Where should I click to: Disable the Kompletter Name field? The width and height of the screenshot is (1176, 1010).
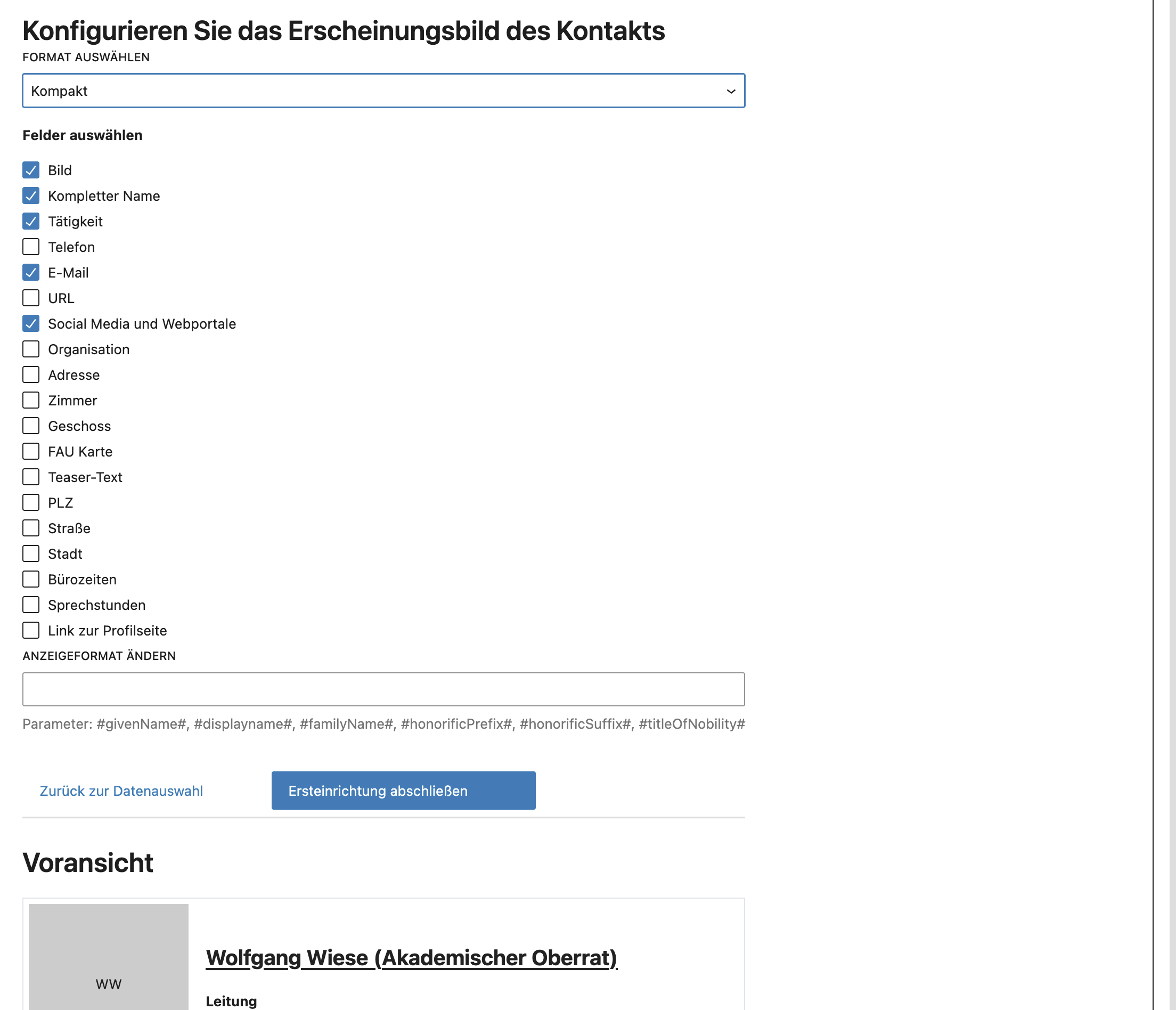point(31,196)
